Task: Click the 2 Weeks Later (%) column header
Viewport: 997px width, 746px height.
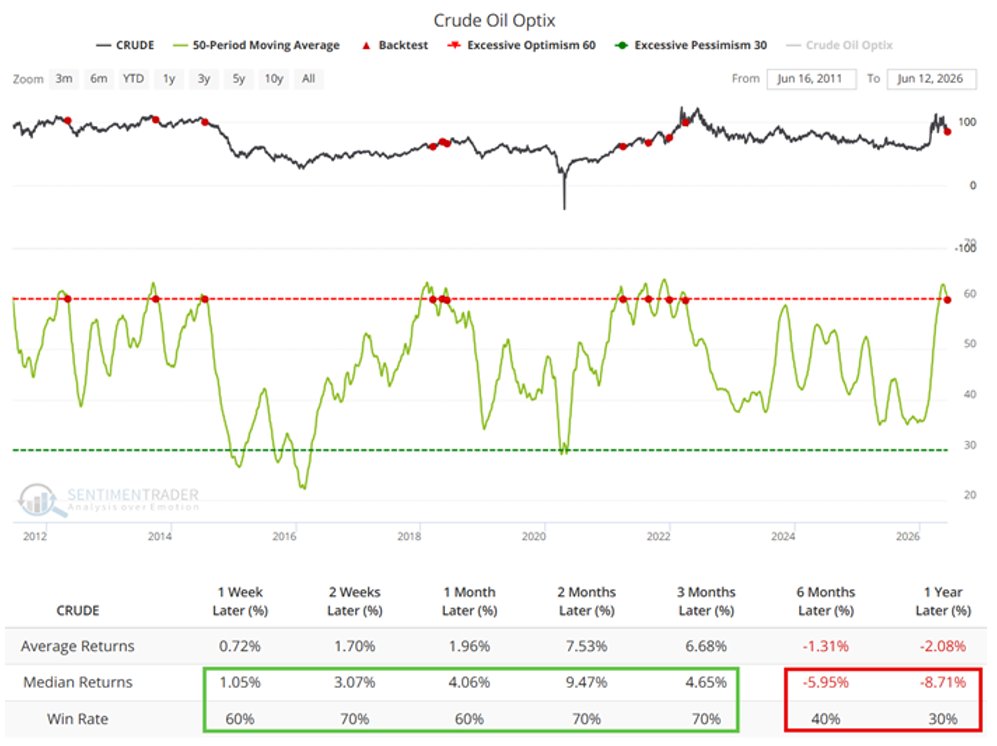Action: pos(355,601)
